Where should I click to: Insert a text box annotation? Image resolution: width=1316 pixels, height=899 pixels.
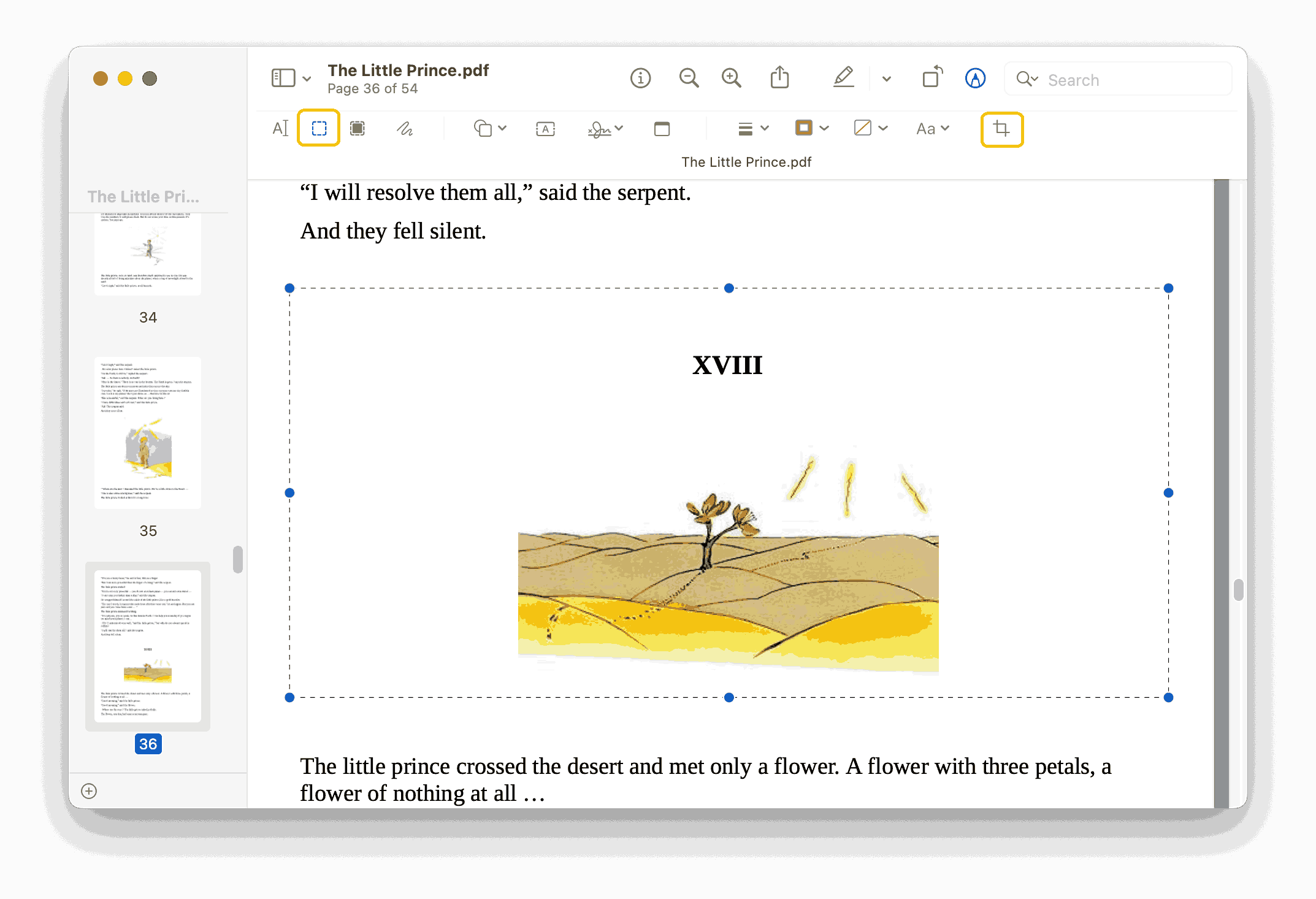(545, 129)
